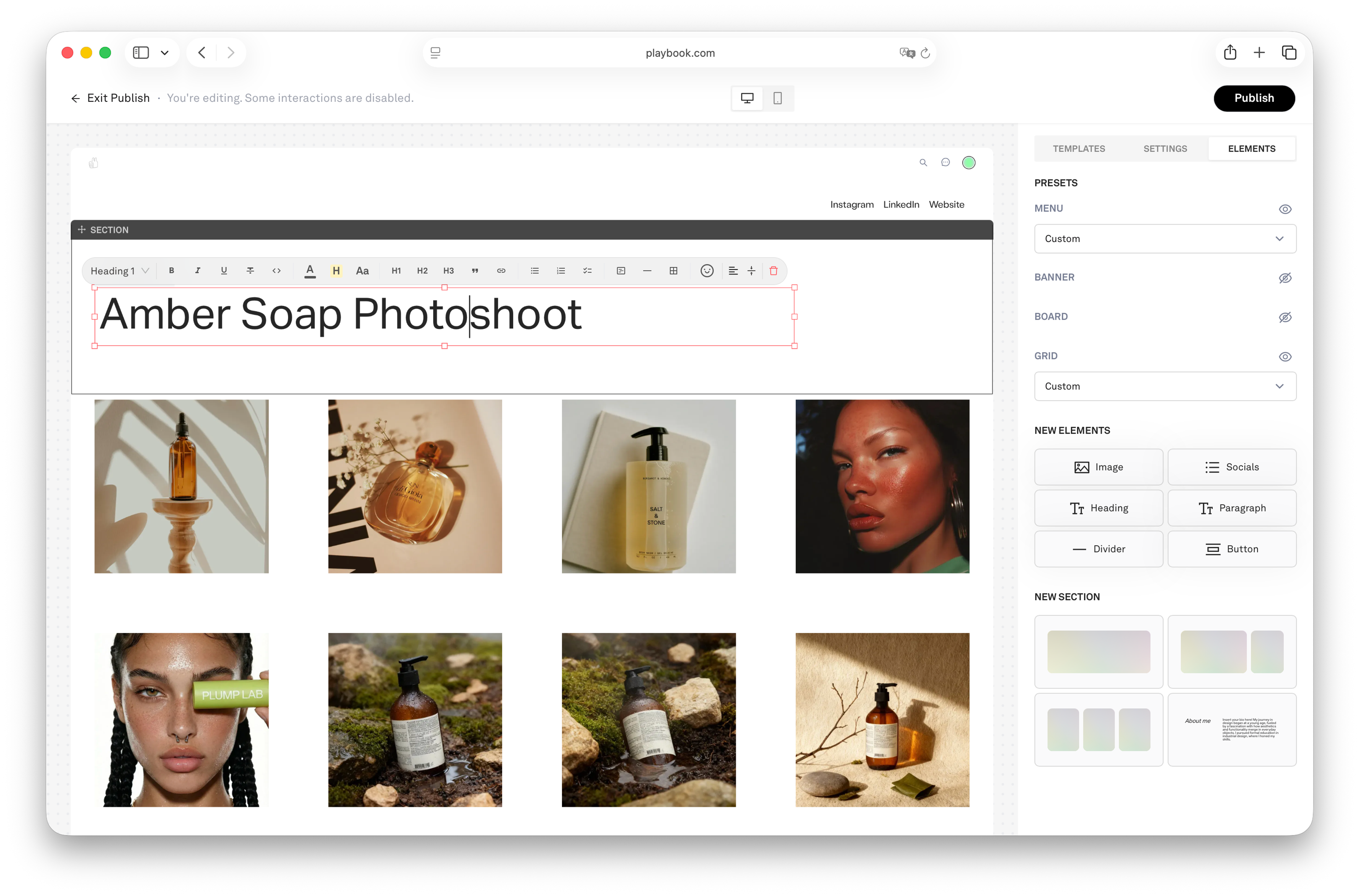
Task: Go back in Safari history
Action: (x=202, y=53)
